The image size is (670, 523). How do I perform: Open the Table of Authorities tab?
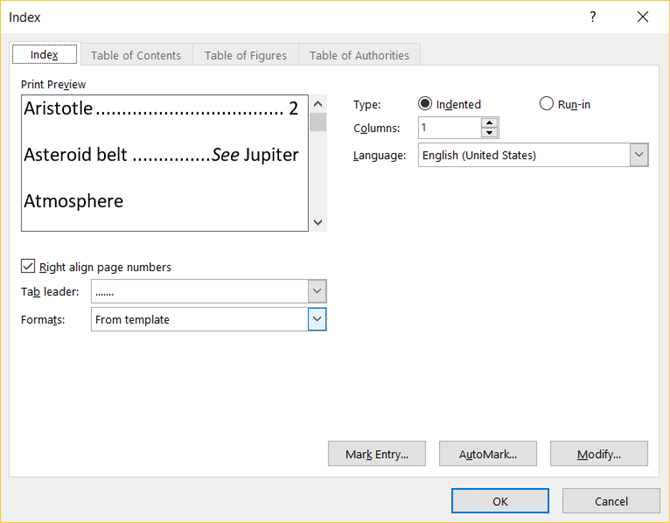(x=359, y=56)
